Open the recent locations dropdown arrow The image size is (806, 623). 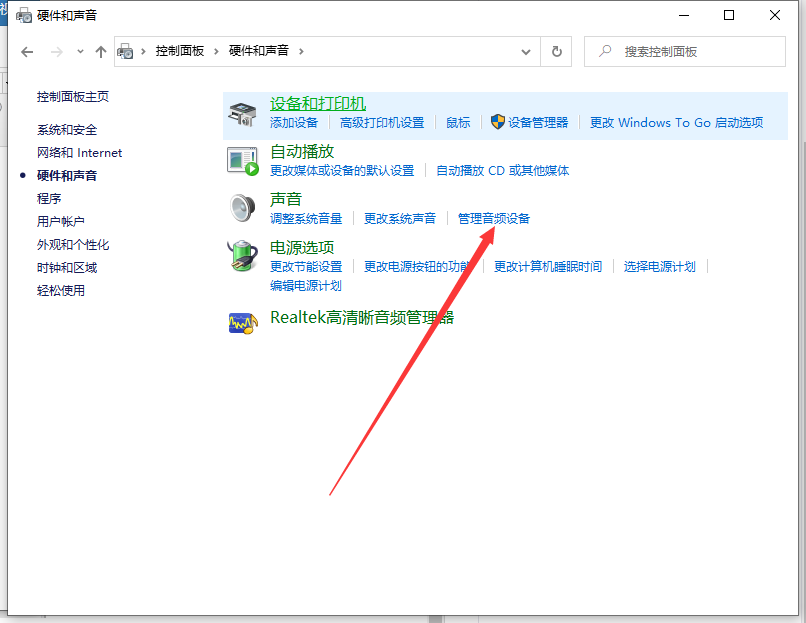click(x=80, y=51)
